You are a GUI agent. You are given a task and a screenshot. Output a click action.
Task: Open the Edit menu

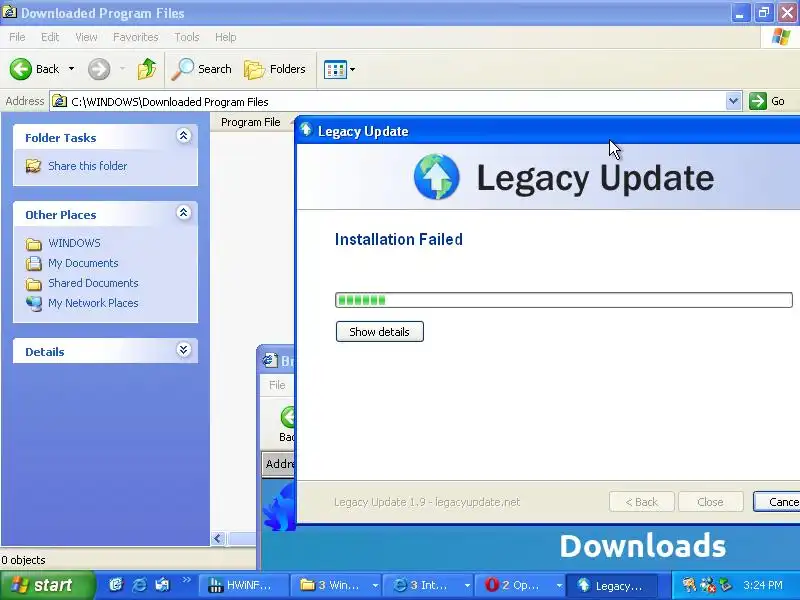point(50,37)
